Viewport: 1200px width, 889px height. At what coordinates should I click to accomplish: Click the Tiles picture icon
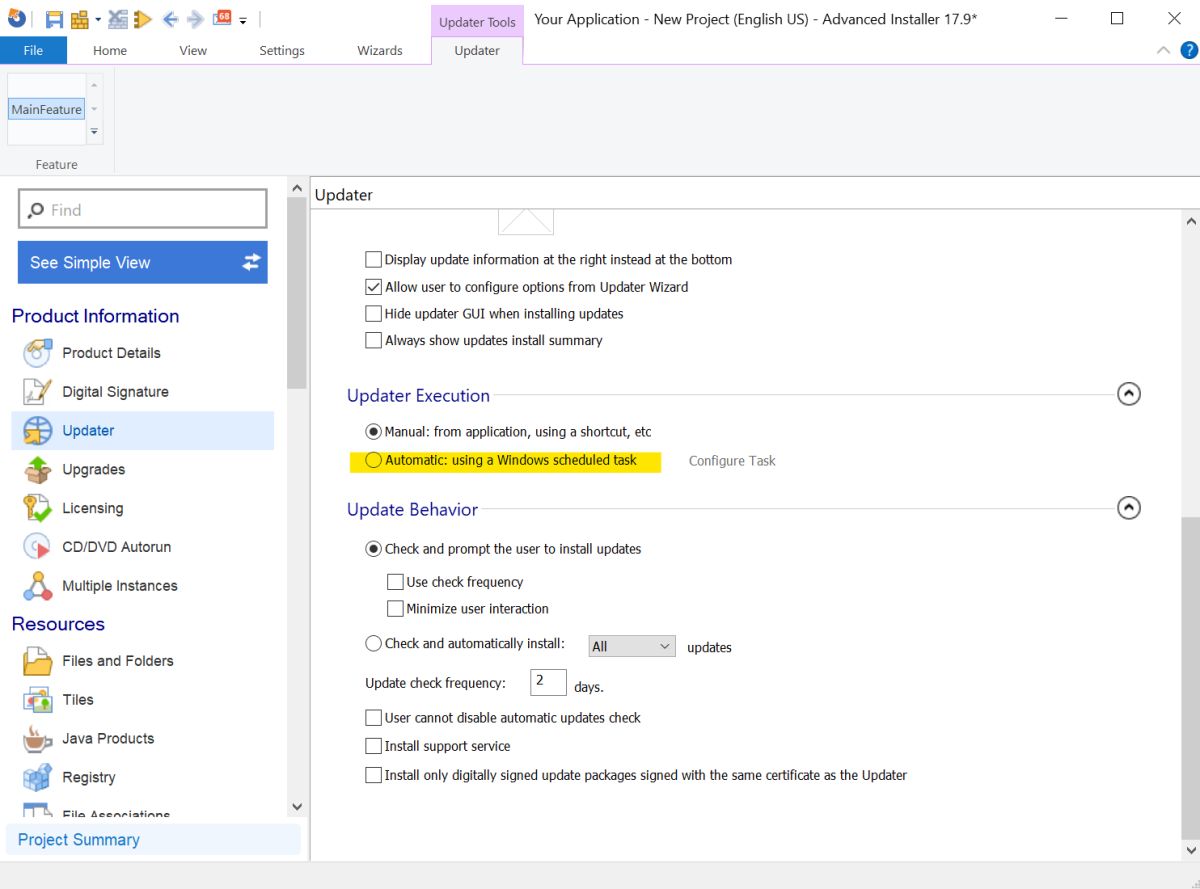pos(37,700)
